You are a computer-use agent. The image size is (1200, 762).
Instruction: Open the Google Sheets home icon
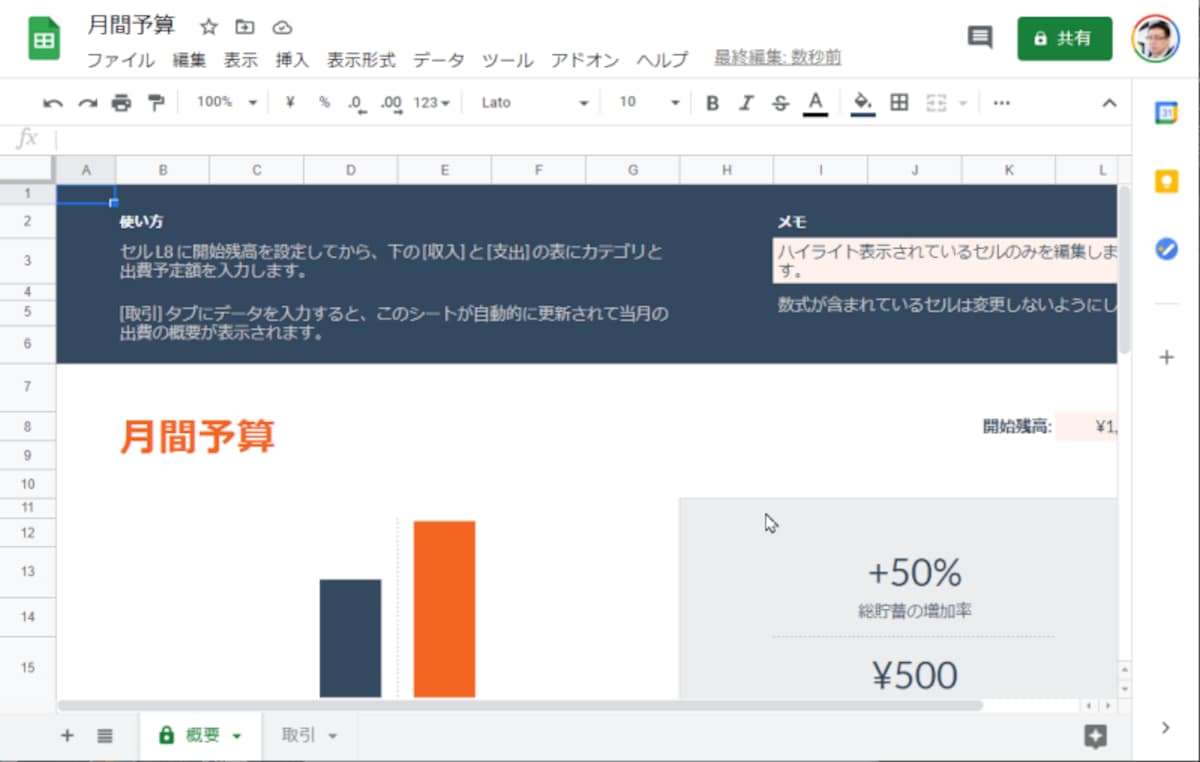[44, 39]
